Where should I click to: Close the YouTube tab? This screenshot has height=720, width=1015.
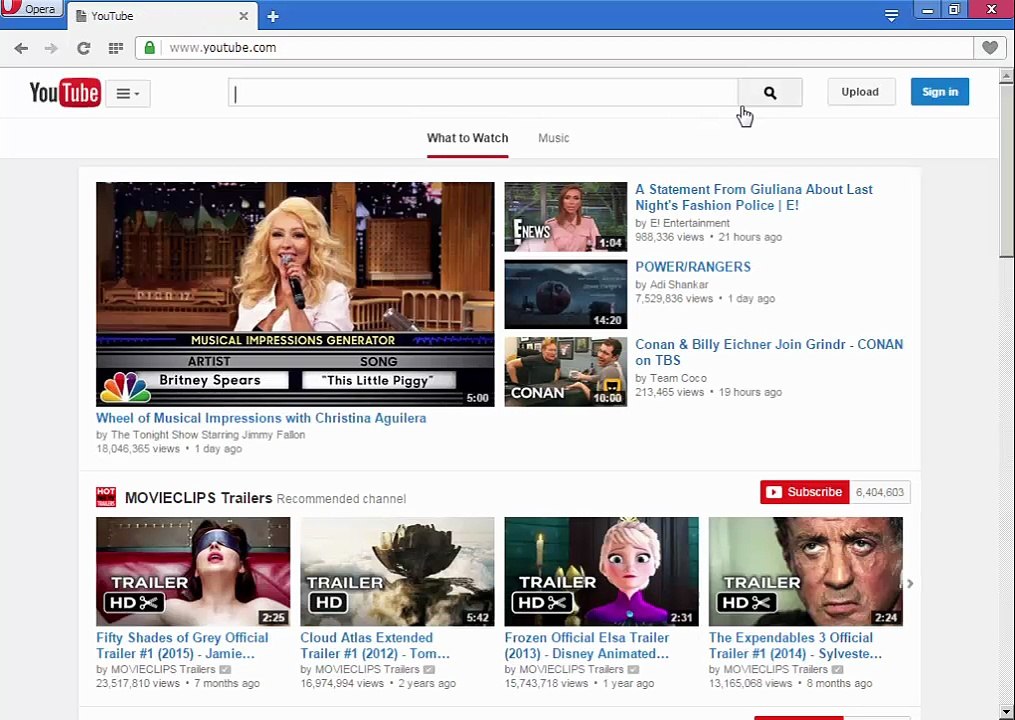(x=243, y=16)
